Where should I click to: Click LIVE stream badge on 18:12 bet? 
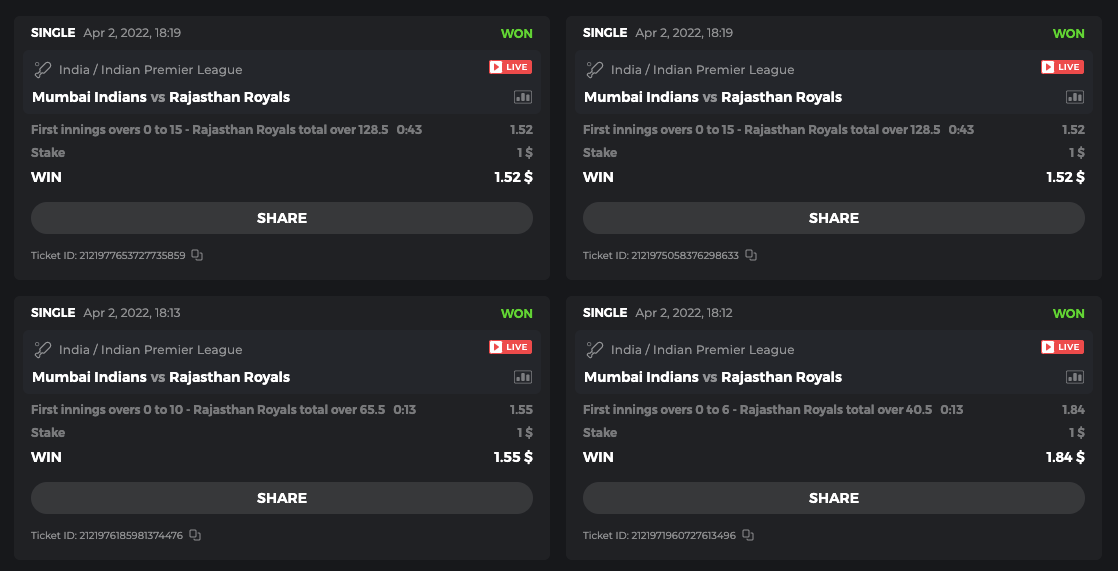(1062, 347)
